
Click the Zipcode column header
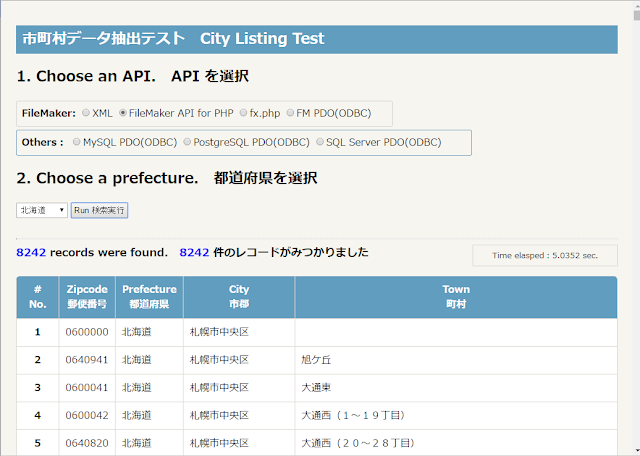(87, 296)
